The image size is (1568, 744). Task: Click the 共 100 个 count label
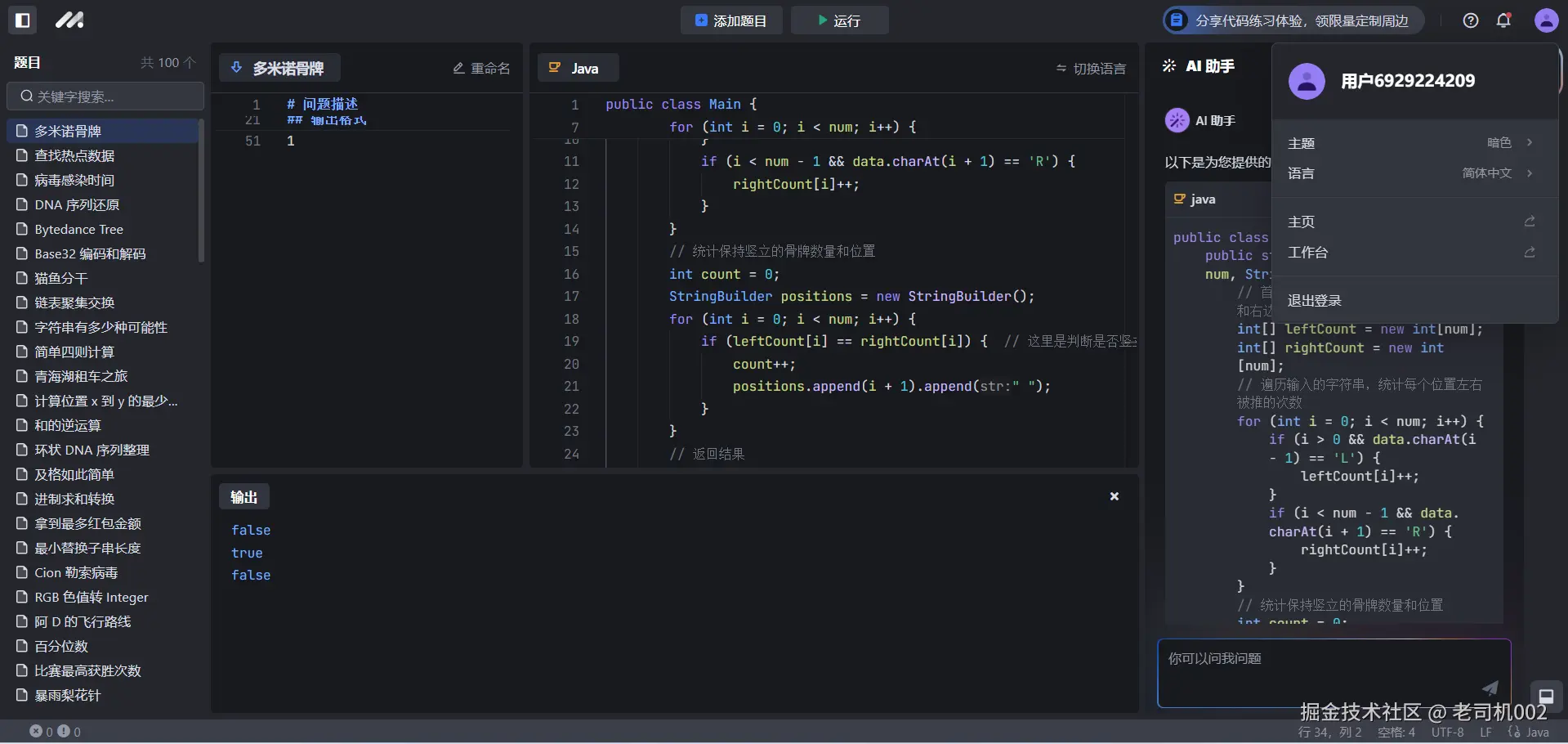(168, 63)
